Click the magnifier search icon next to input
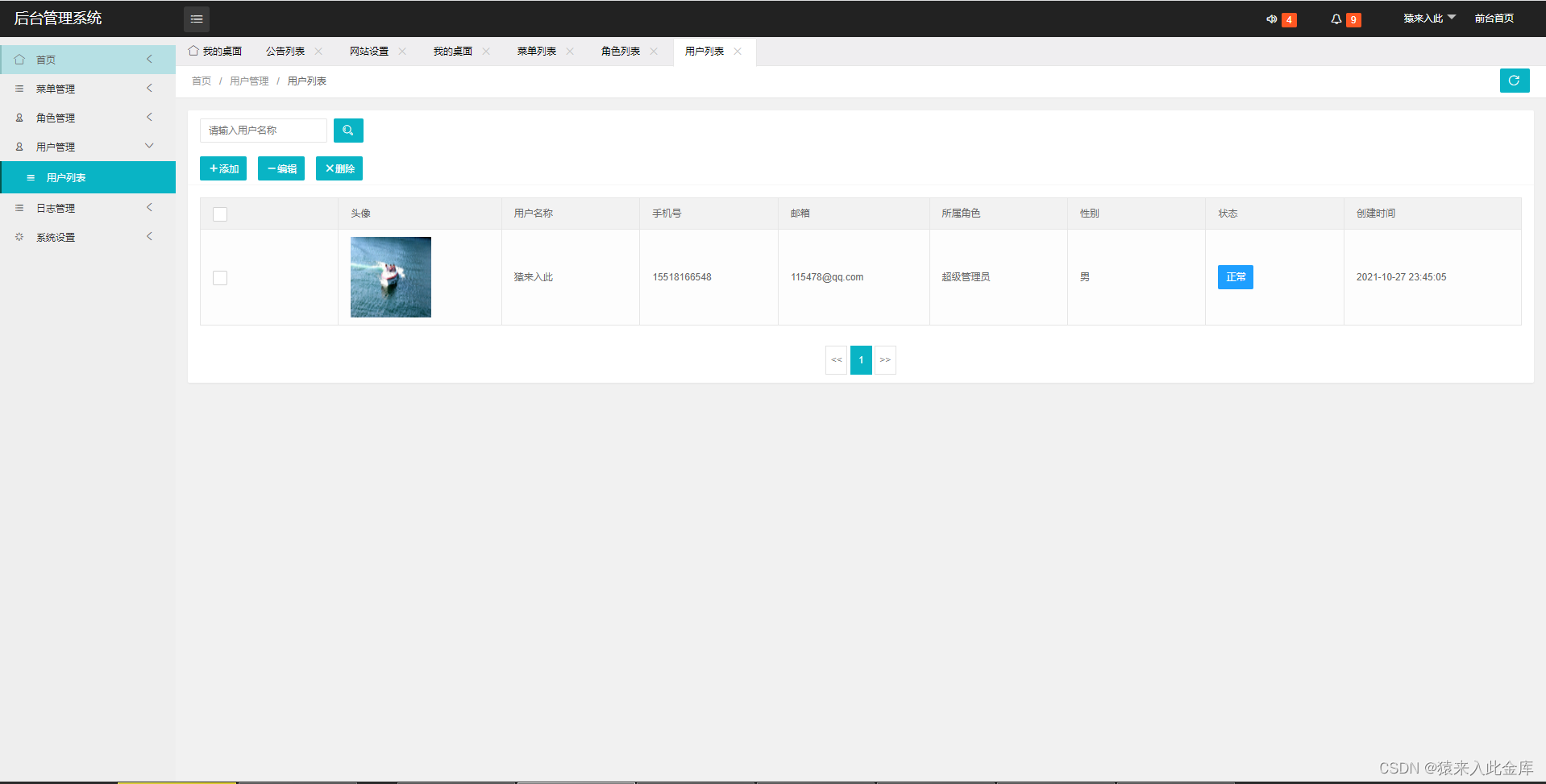1546x784 pixels. (x=348, y=130)
